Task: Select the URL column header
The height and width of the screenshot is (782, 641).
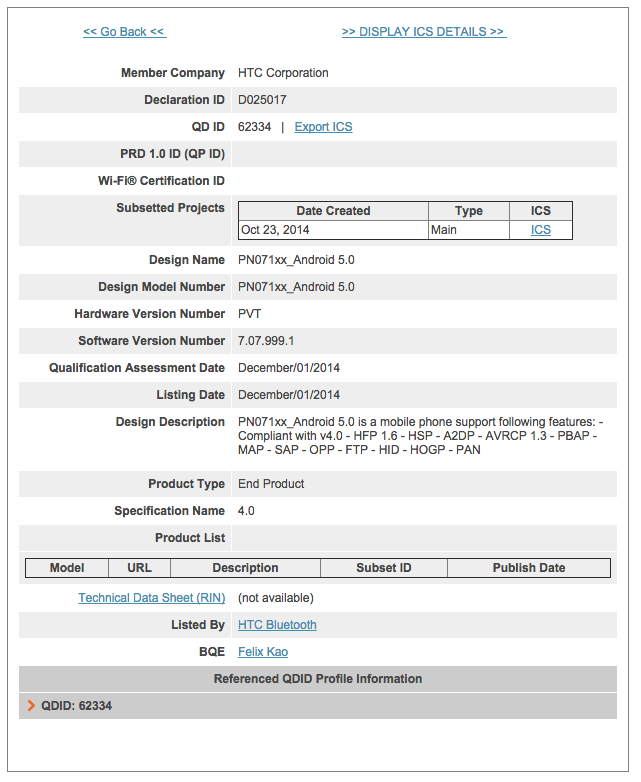Action: pyautogui.click(x=140, y=568)
